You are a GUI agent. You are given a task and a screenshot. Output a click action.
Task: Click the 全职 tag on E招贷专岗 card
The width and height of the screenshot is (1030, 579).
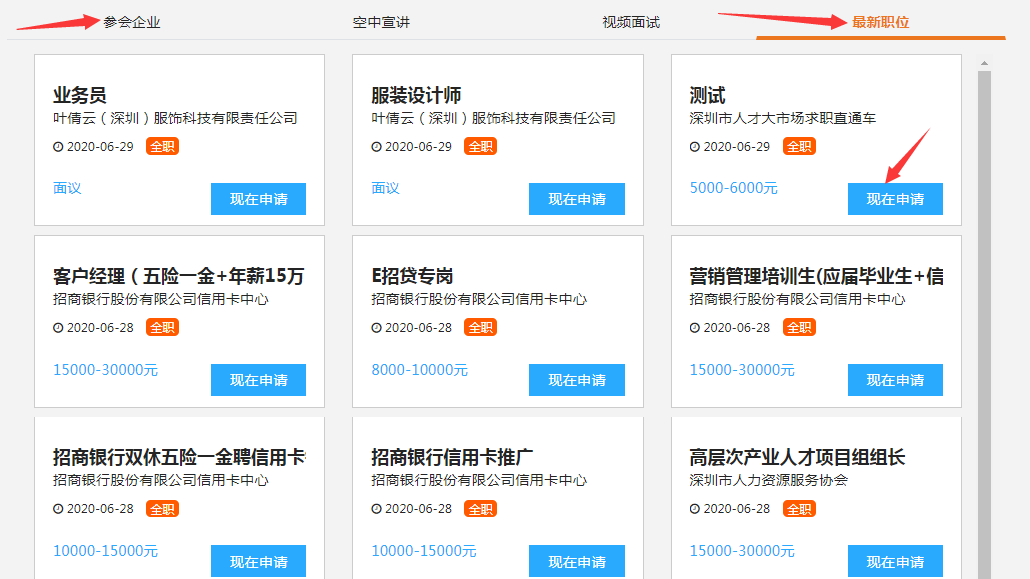[480, 327]
